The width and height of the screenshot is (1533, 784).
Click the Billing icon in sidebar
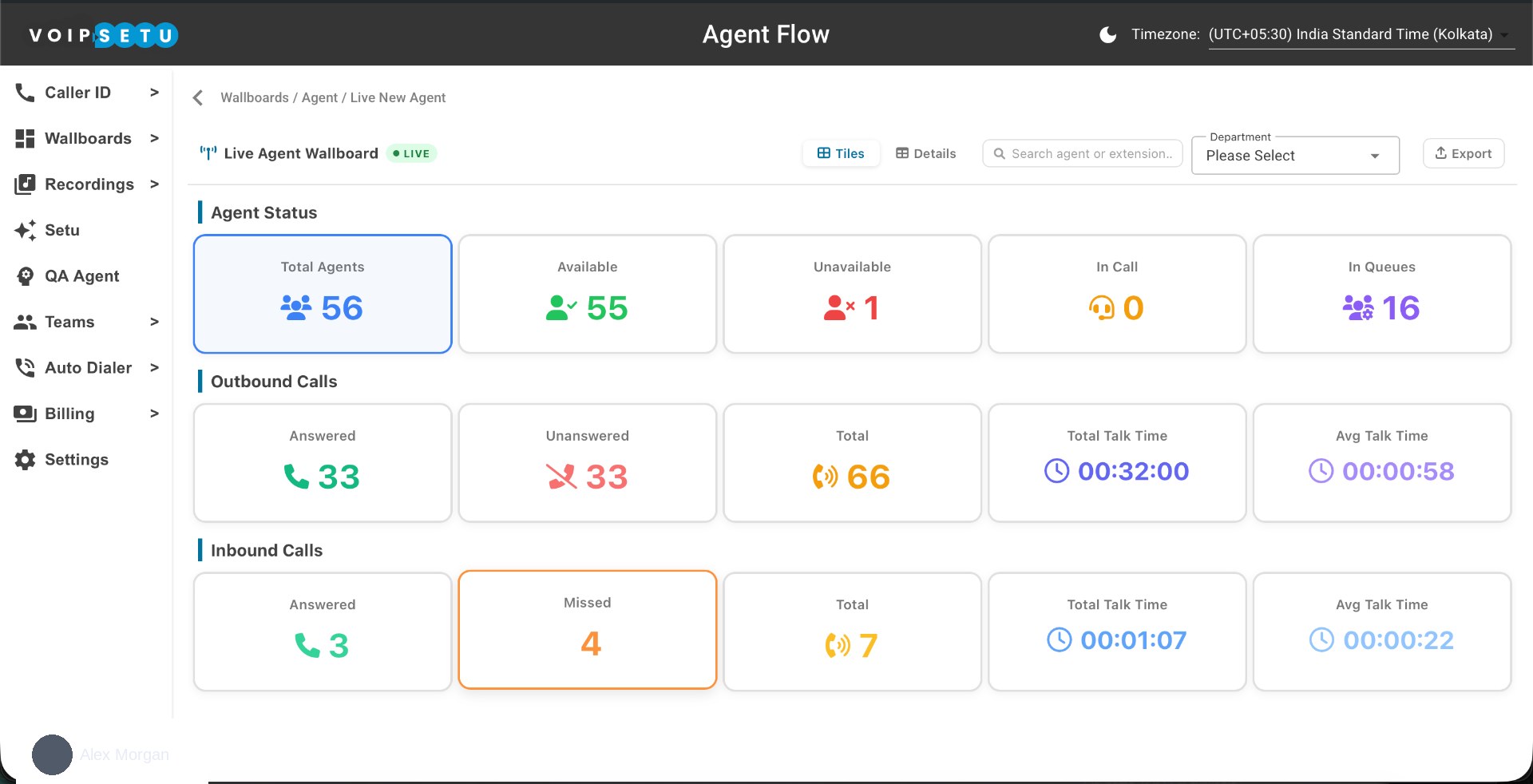coord(25,414)
